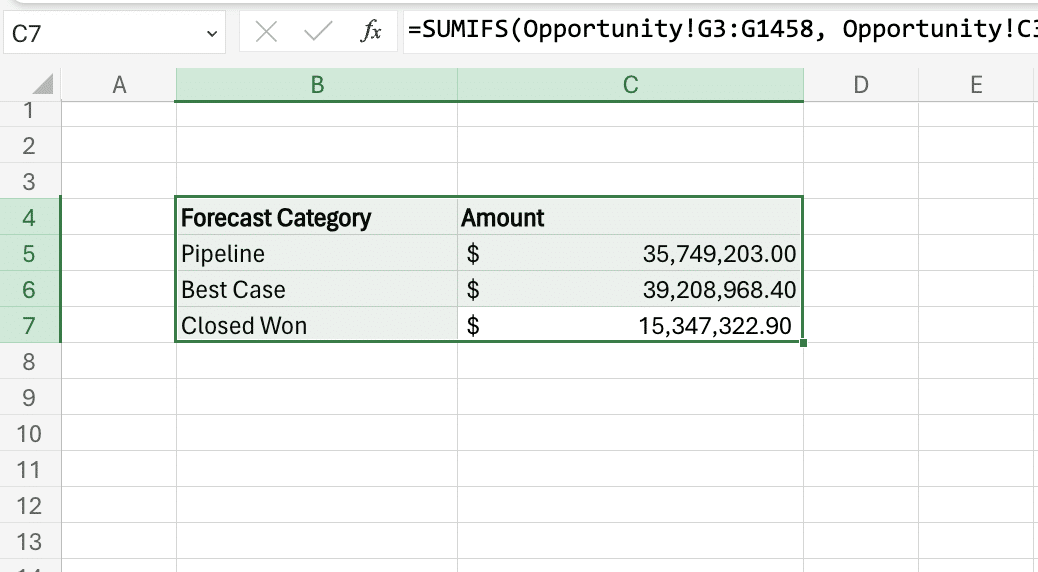This screenshot has height=572, width=1038.
Task: Open the insert function fx button
Action: 371,32
